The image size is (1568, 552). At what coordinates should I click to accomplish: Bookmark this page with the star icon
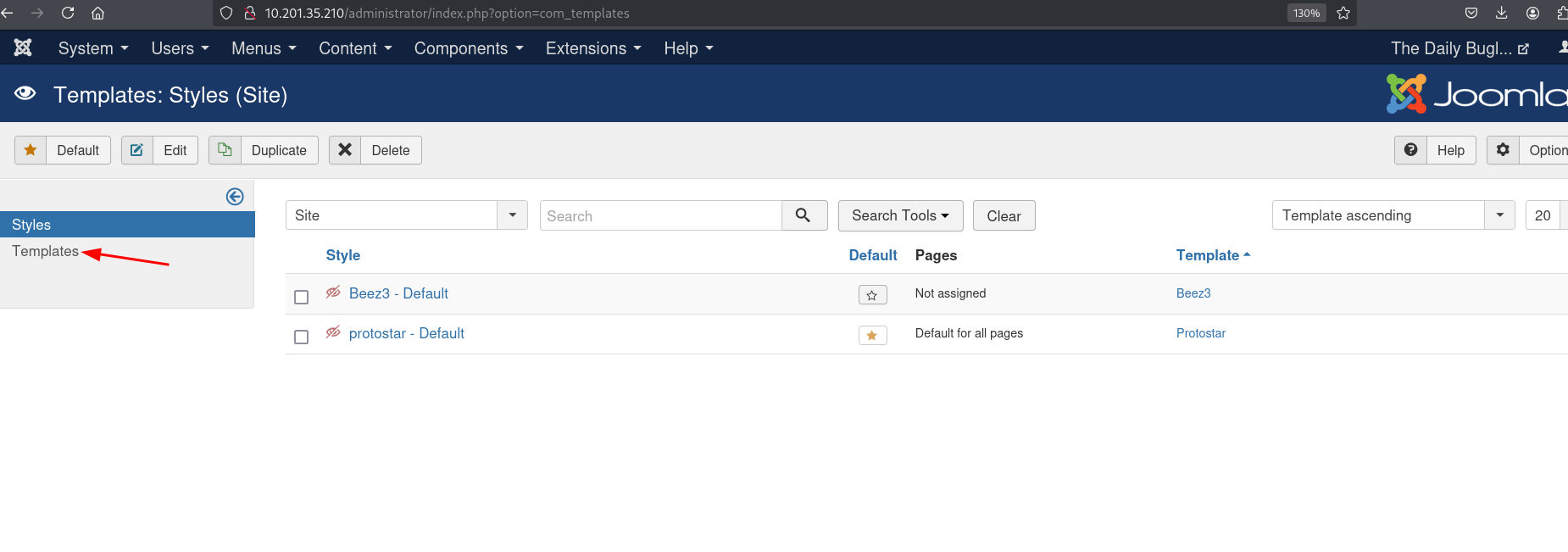tap(1343, 13)
